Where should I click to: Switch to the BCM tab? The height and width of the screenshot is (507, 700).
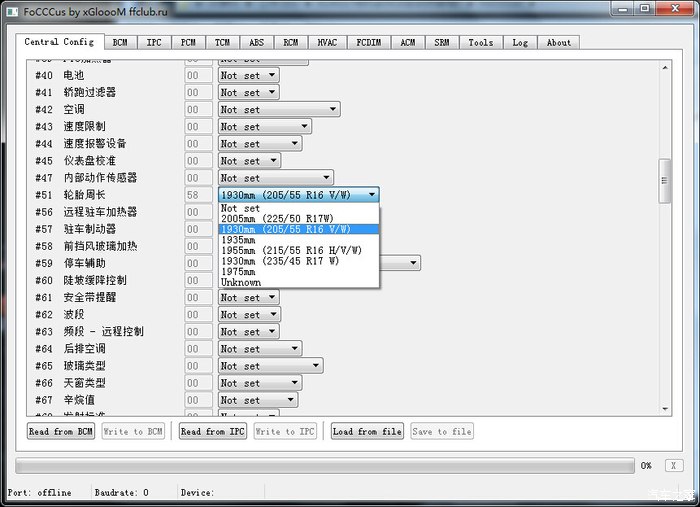pos(120,43)
